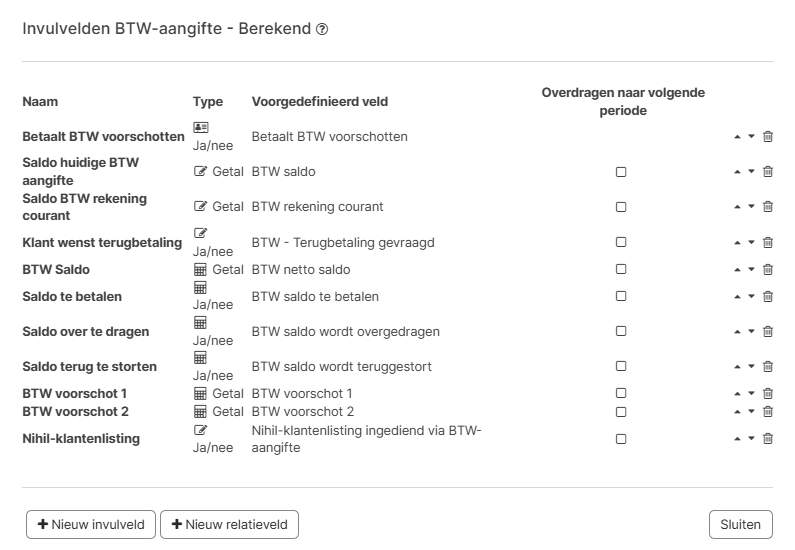Delete the BTW voorschot 2 row

768,412
